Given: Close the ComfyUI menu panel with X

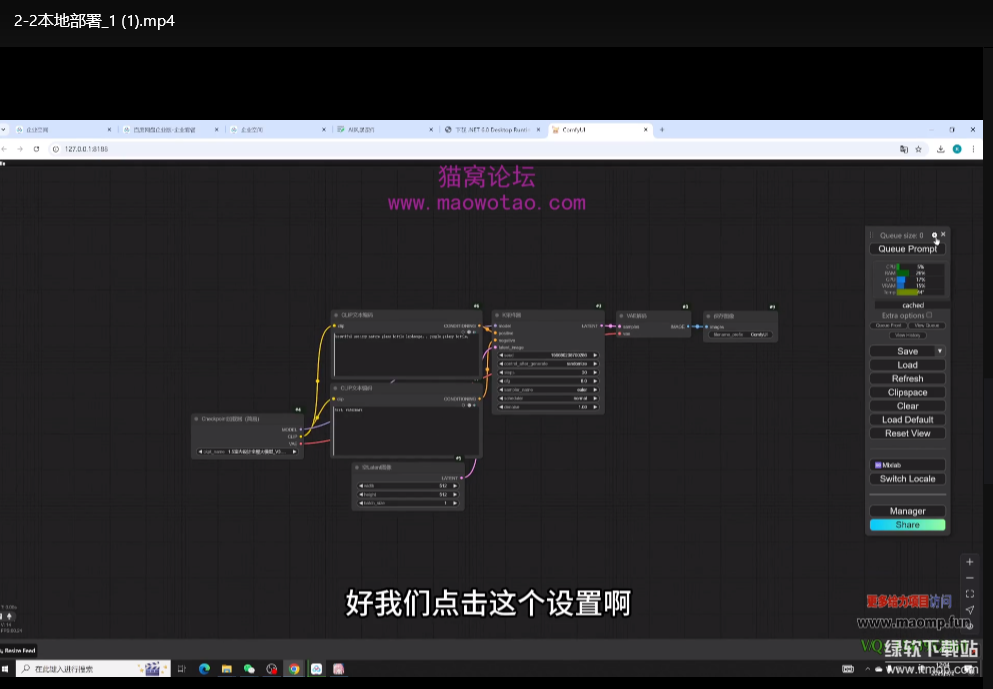Looking at the screenshot, I should coord(943,234).
